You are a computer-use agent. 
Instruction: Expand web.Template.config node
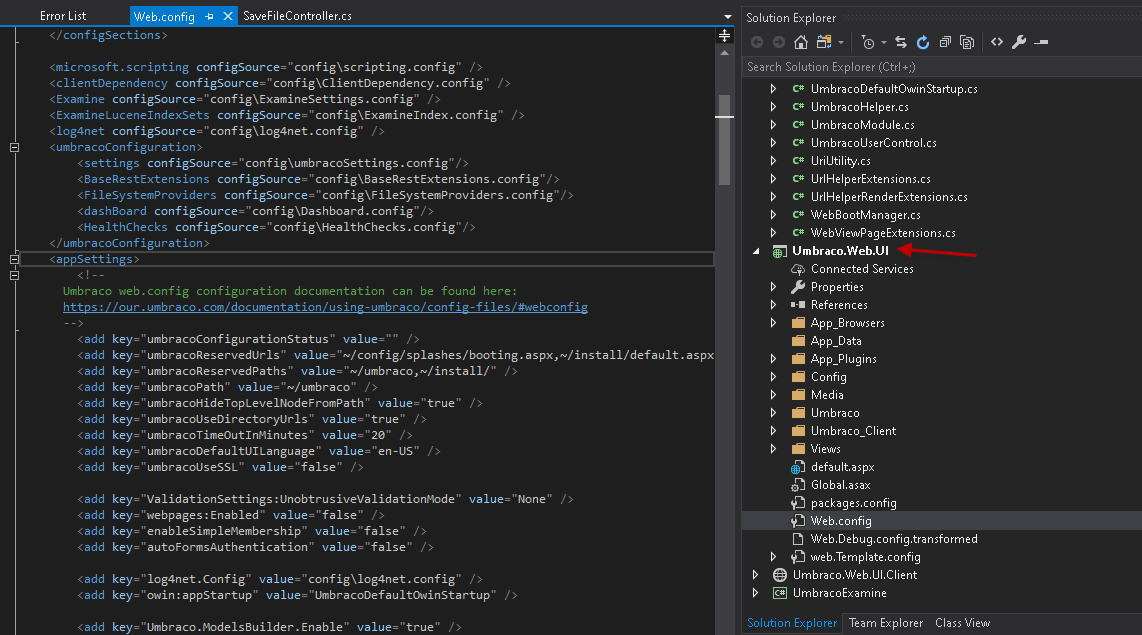(x=773, y=557)
